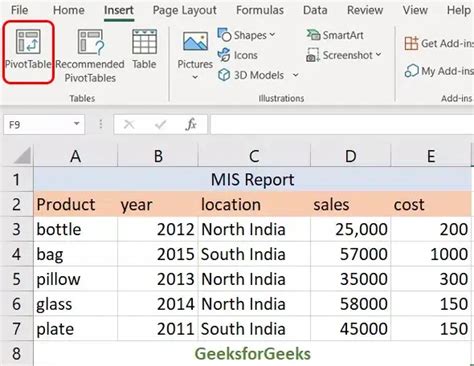Select row 8 header

(17, 353)
